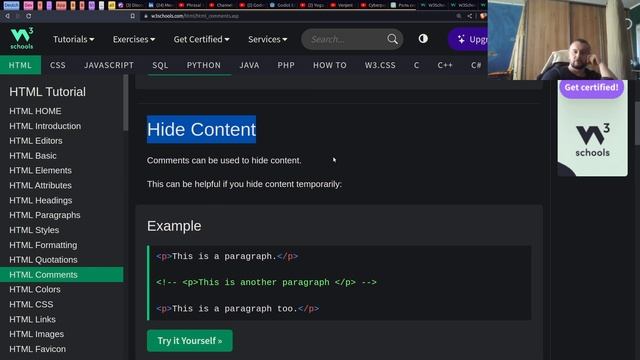Select the SQL tab
The width and height of the screenshot is (640, 360).
160,65
